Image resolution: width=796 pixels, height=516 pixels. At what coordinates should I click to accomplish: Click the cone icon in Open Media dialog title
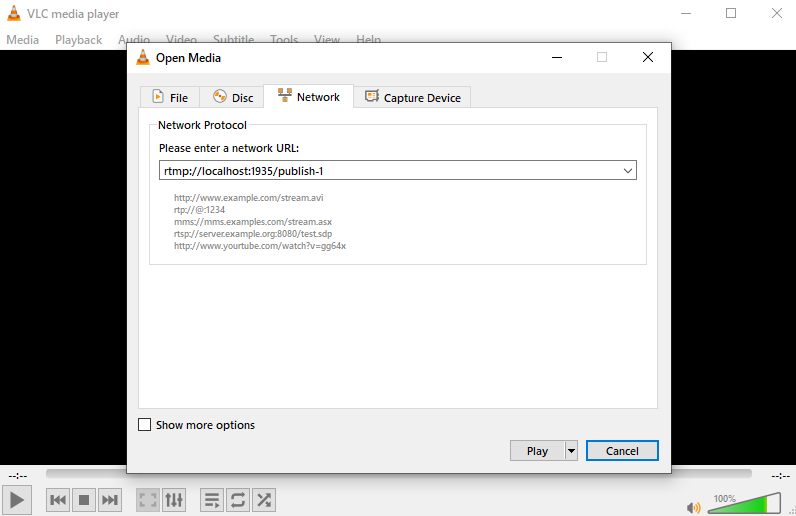click(x=143, y=57)
